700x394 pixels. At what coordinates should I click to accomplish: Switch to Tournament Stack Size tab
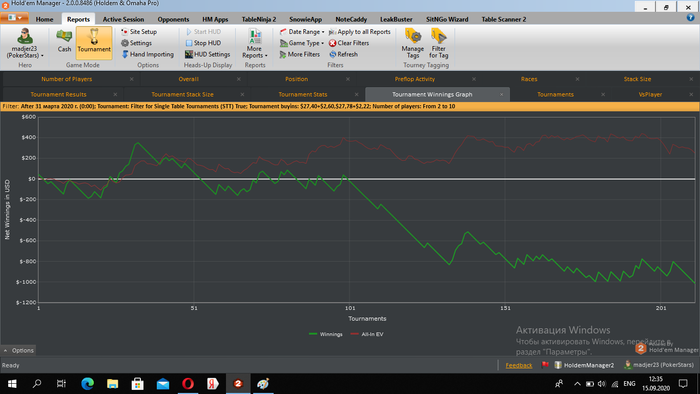point(182,95)
